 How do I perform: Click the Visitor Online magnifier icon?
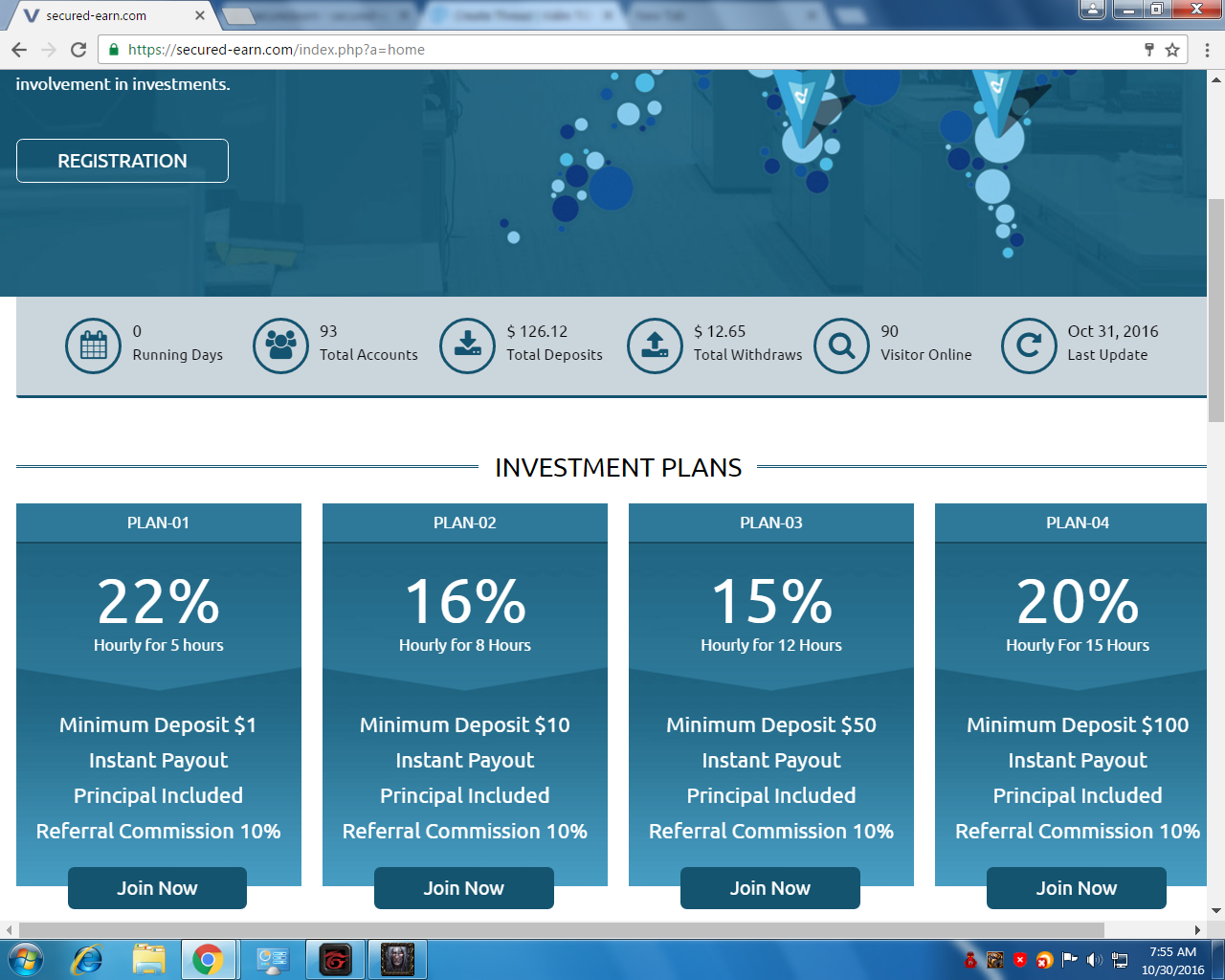coord(841,345)
